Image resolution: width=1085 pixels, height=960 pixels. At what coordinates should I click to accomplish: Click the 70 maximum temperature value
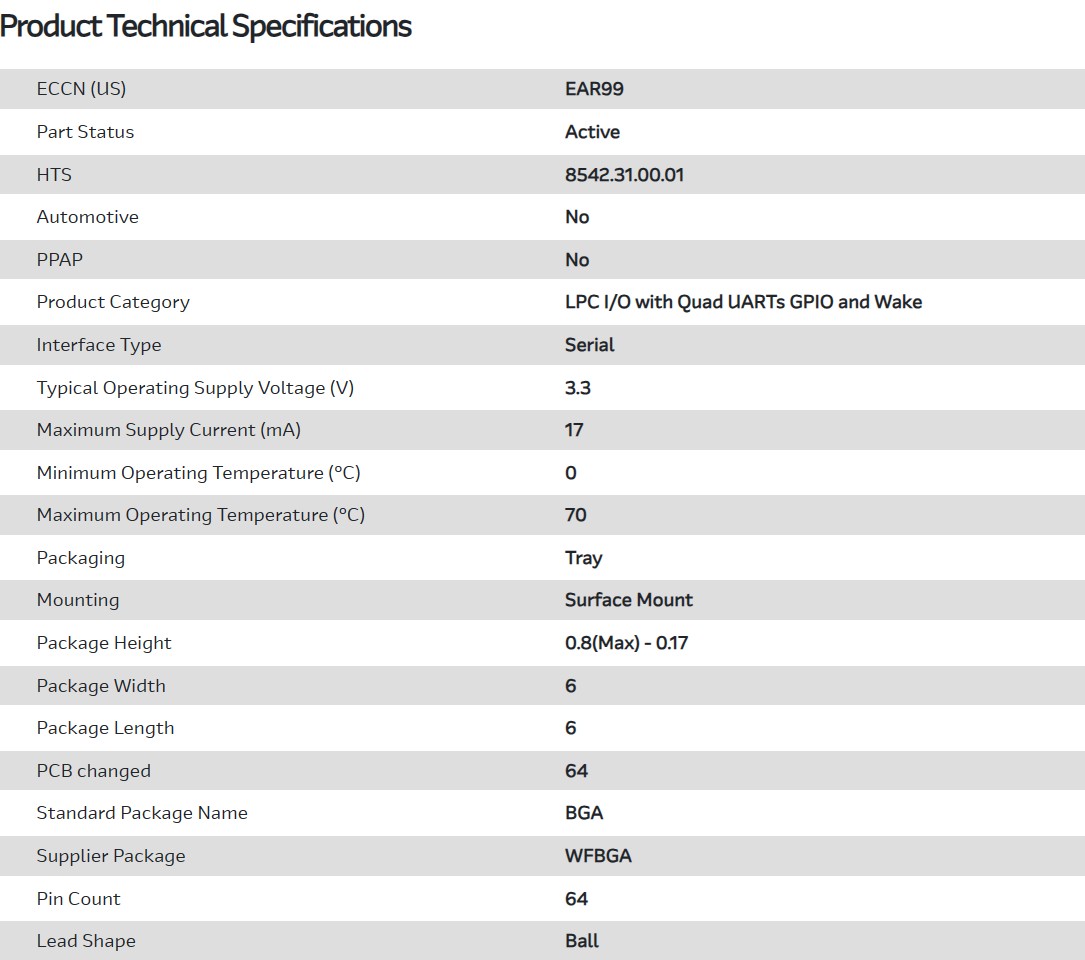point(576,515)
